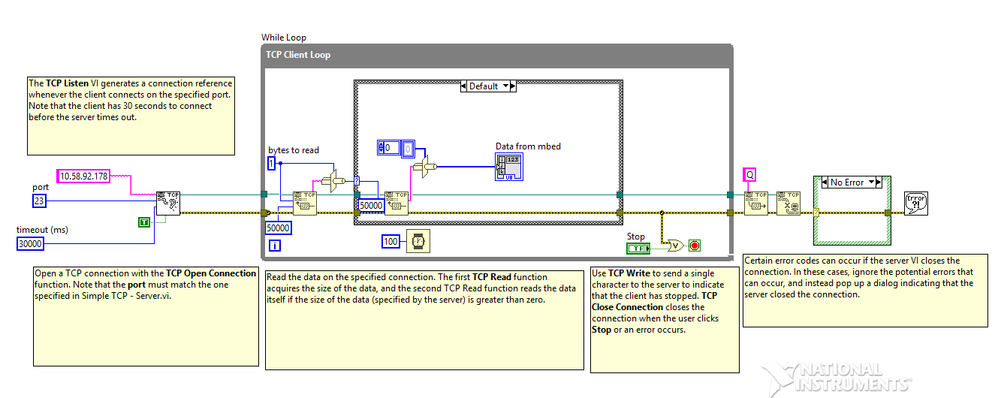The width and height of the screenshot is (998, 398).
Task: Select the TCP Close Connection node
Action: [788, 203]
